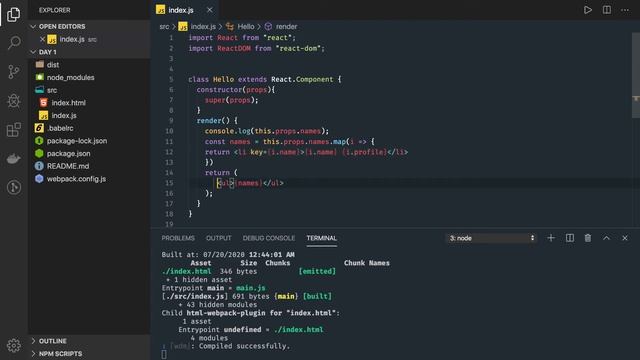This screenshot has height=360, width=640.
Task: Click the EXPLORER panel title
Action: (x=54, y=10)
